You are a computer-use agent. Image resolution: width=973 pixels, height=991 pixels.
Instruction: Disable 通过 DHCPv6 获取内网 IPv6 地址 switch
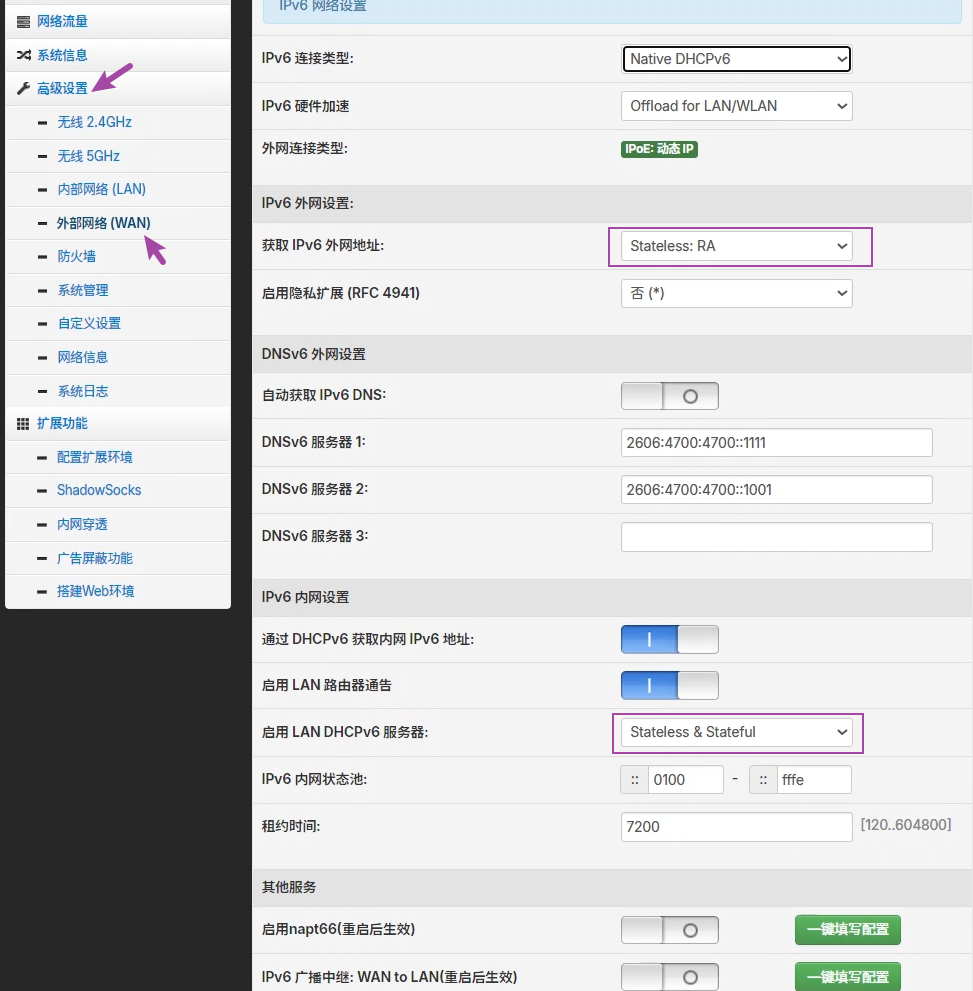(x=670, y=639)
